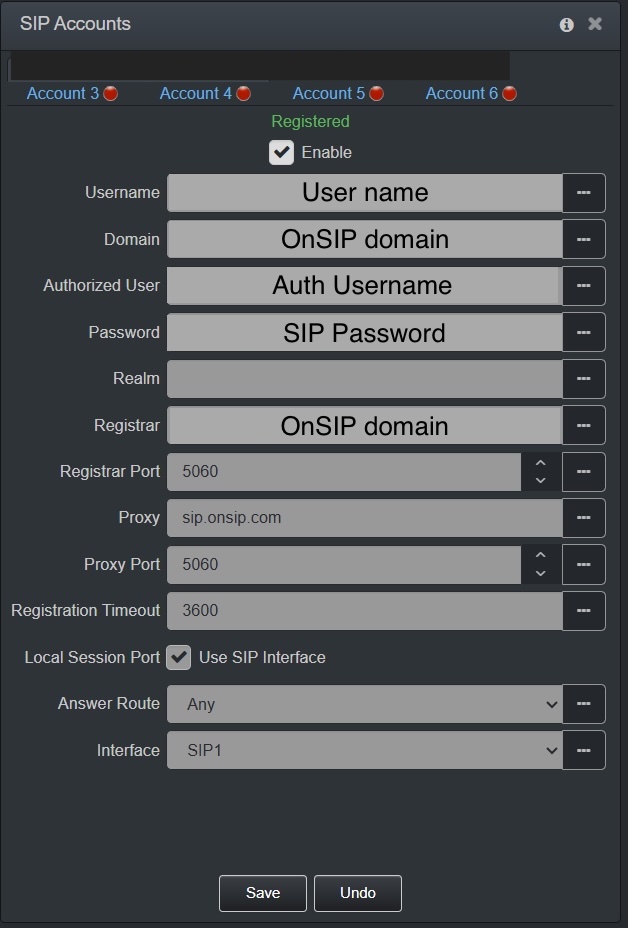Screen dimensions: 628x928
Task: Toggle the Use SIP Interface checkbox
Action: (179, 658)
